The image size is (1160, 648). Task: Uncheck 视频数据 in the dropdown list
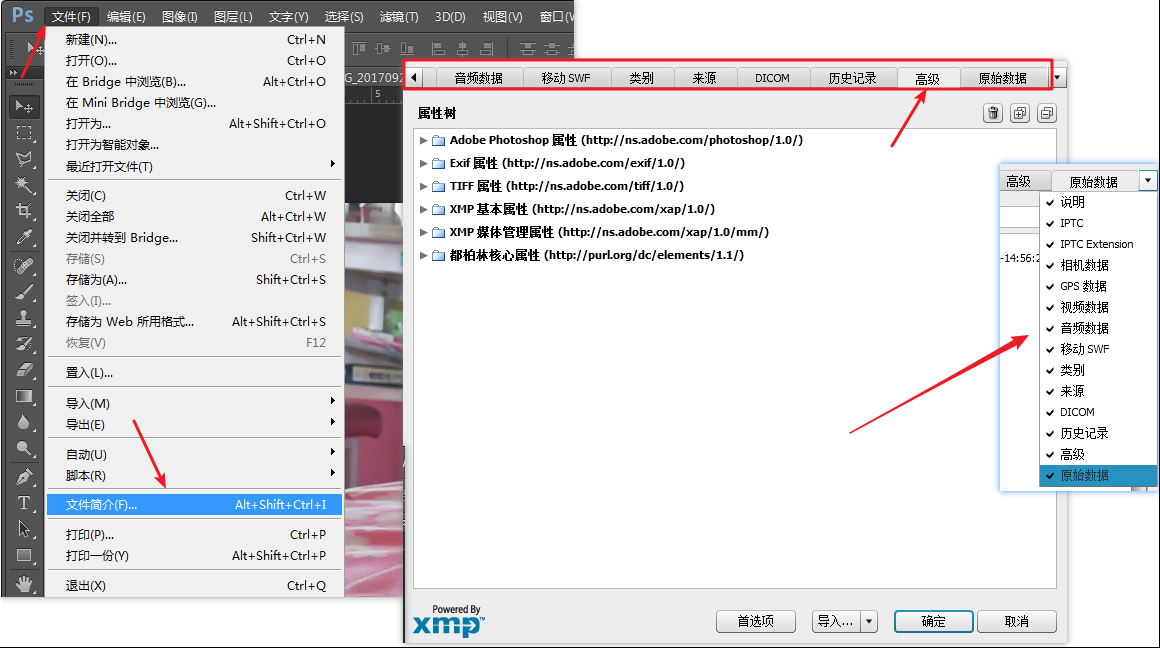tap(1080, 307)
